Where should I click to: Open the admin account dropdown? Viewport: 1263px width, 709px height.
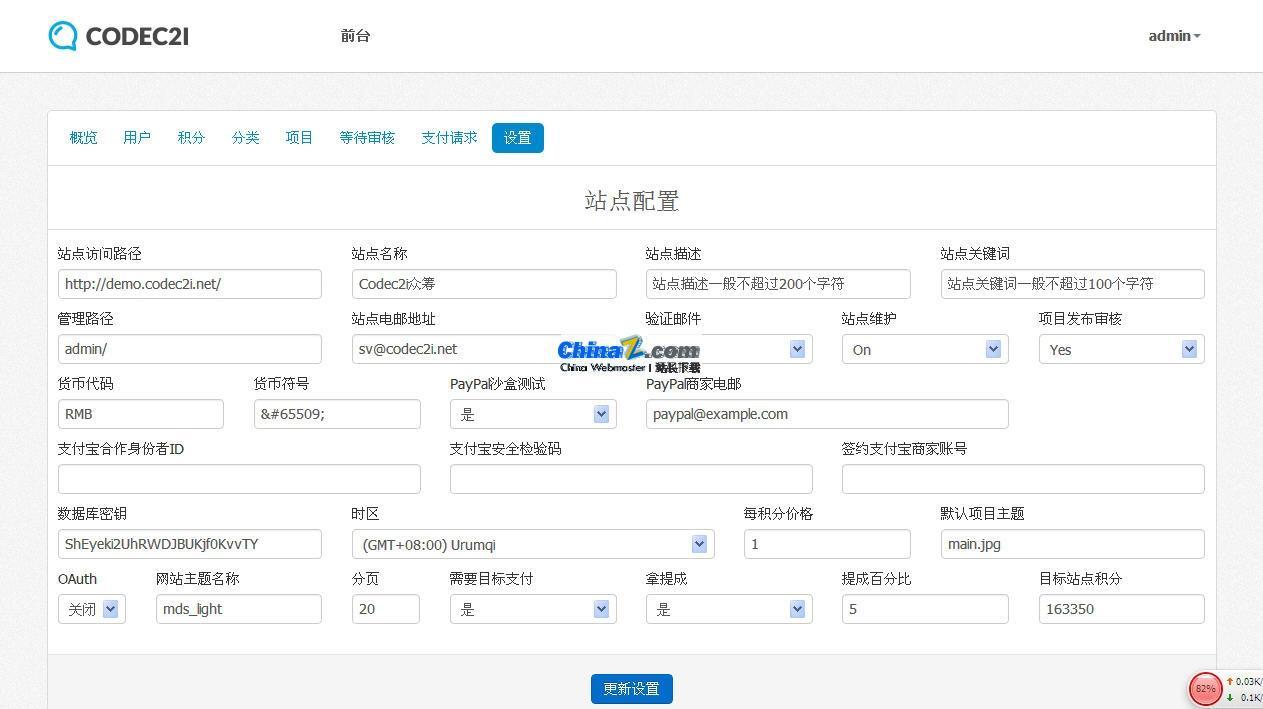tap(1173, 36)
